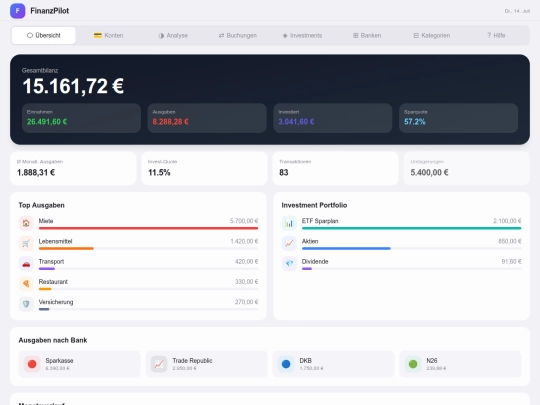Click the Trade Republic bank label
The image size is (540, 405).
[192, 361]
